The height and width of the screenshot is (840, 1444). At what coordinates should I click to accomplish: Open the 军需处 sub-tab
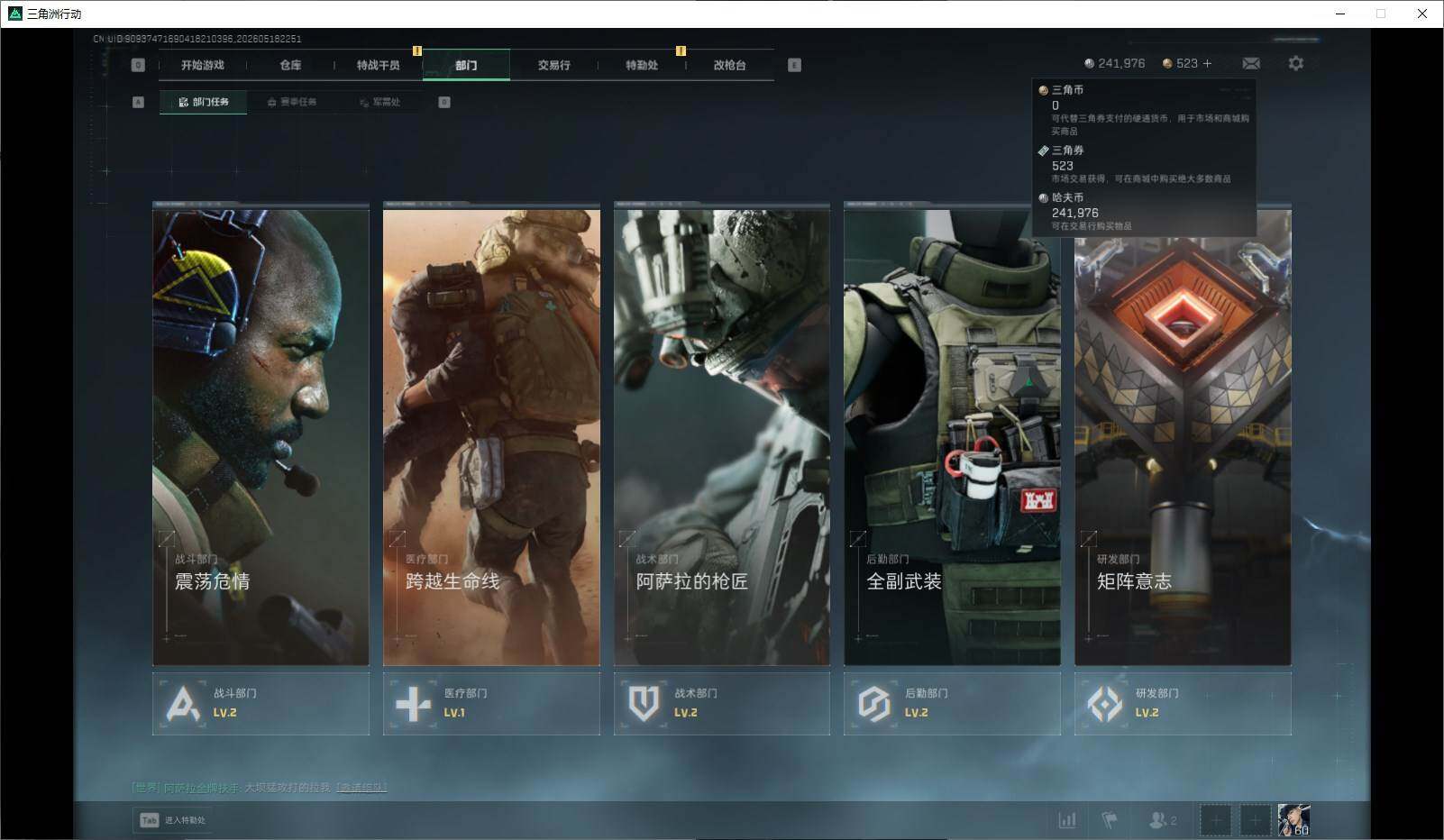(380, 102)
